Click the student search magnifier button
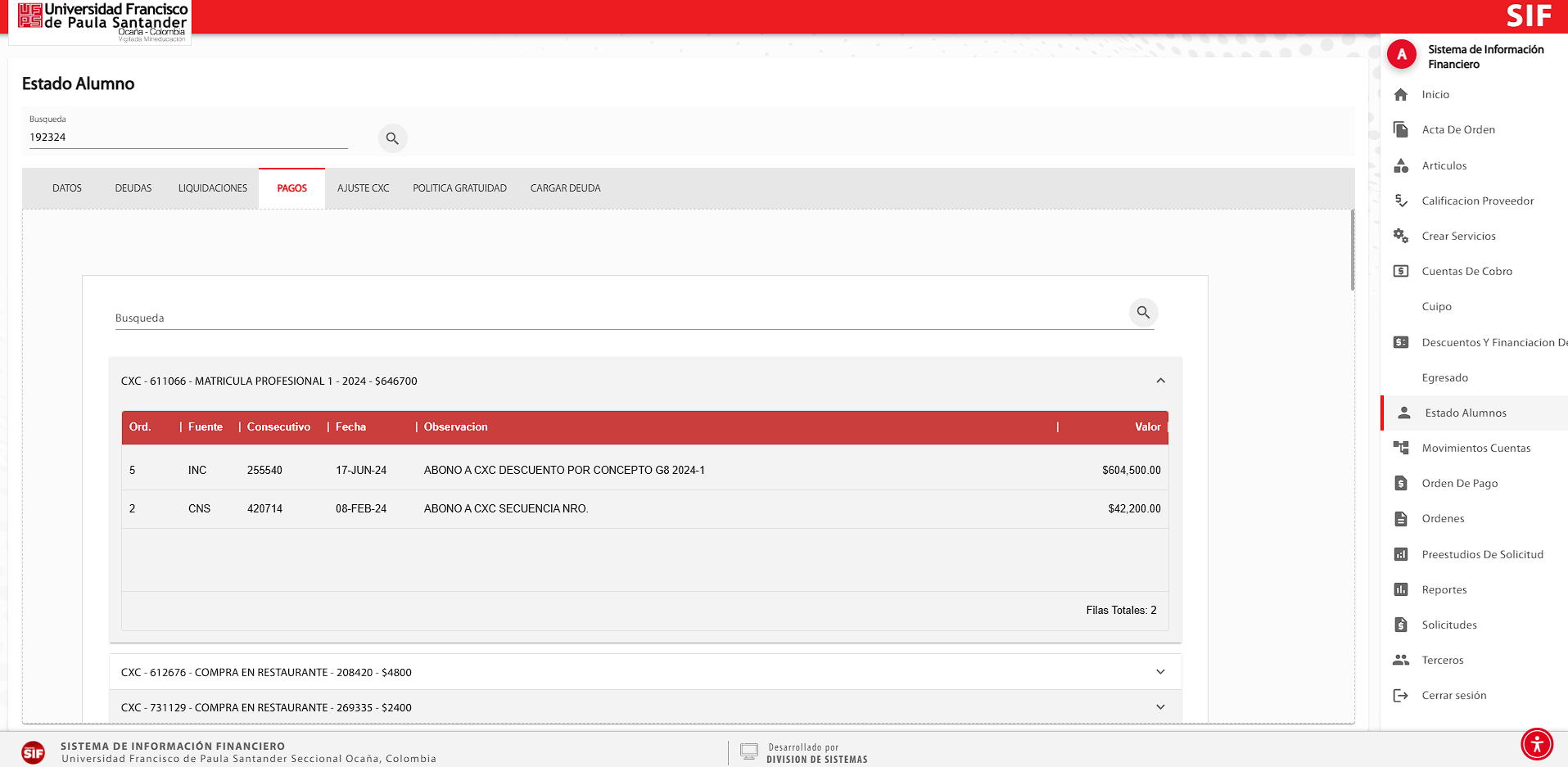The image size is (1568, 767). pyautogui.click(x=392, y=138)
